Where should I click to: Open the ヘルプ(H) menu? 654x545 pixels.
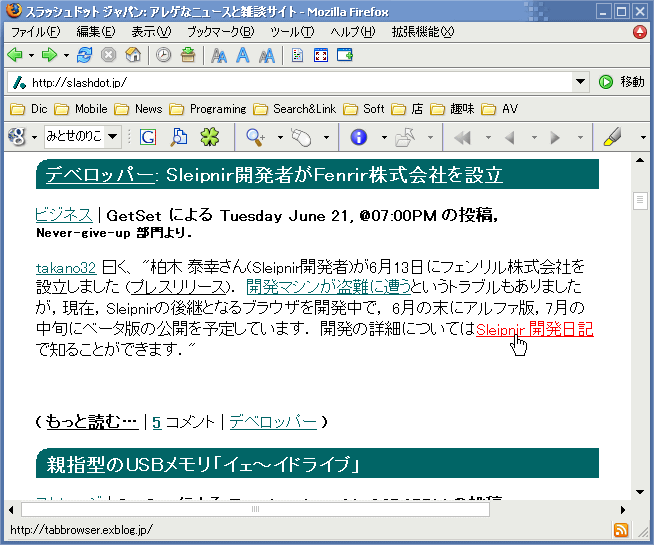click(353, 32)
